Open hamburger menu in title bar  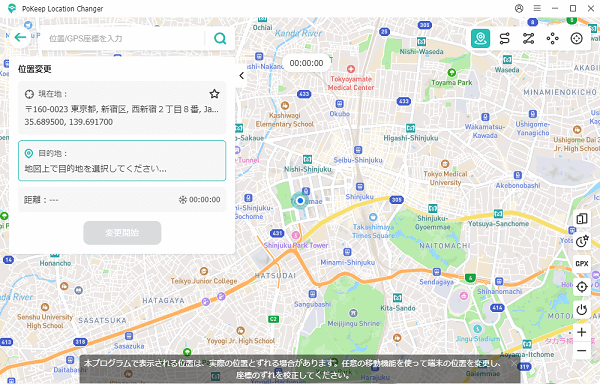(537, 8)
